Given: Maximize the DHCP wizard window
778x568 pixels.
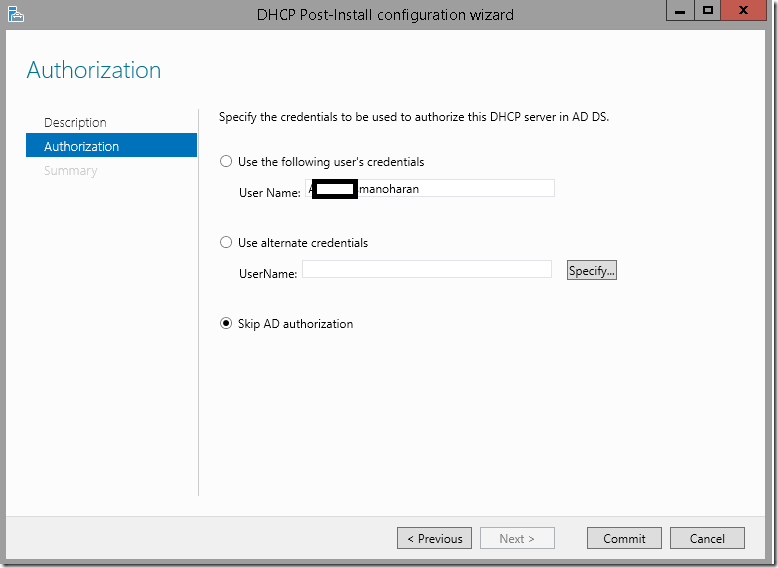Looking at the screenshot, I should (x=708, y=10).
